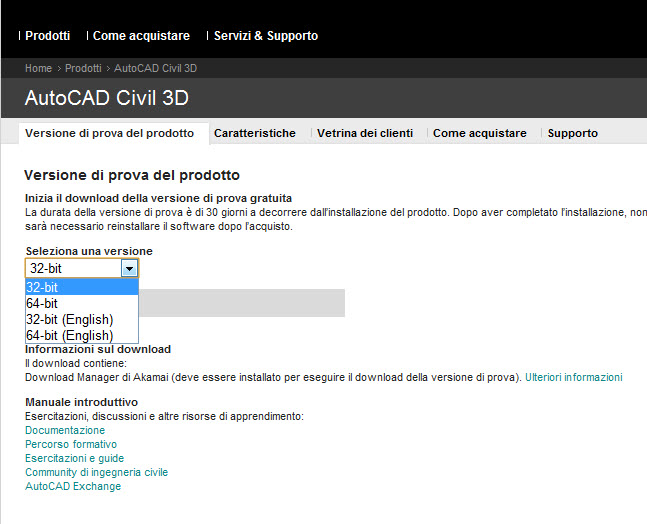The height and width of the screenshot is (524, 647).
Task: Switch to the Caratteristiche tab
Action: (255, 133)
